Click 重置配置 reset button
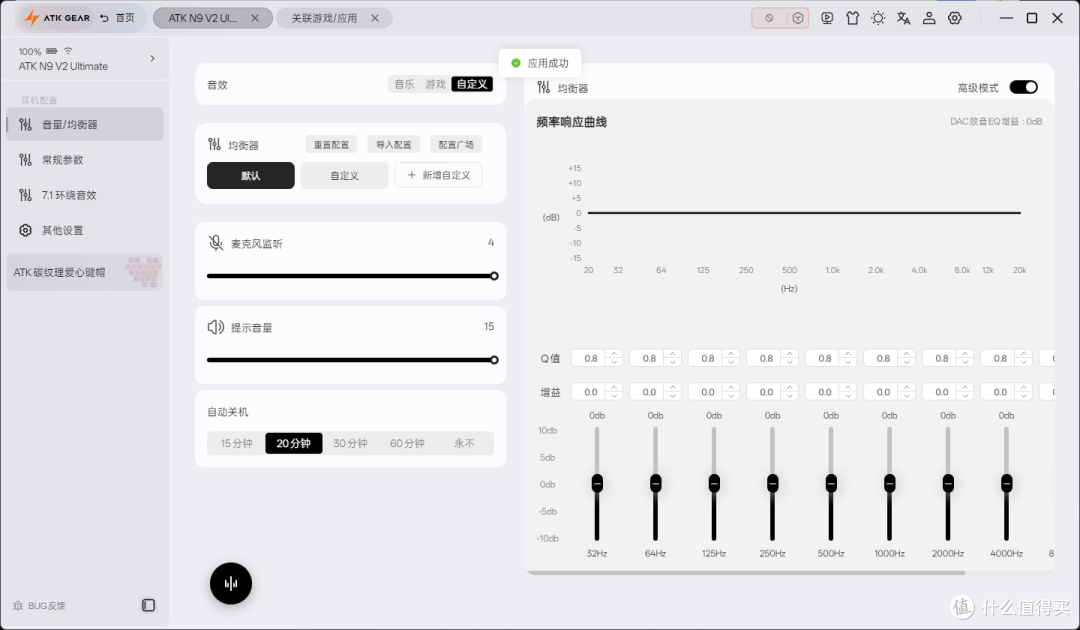The width and height of the screenshot is (1080, 630). pos(331,145)
